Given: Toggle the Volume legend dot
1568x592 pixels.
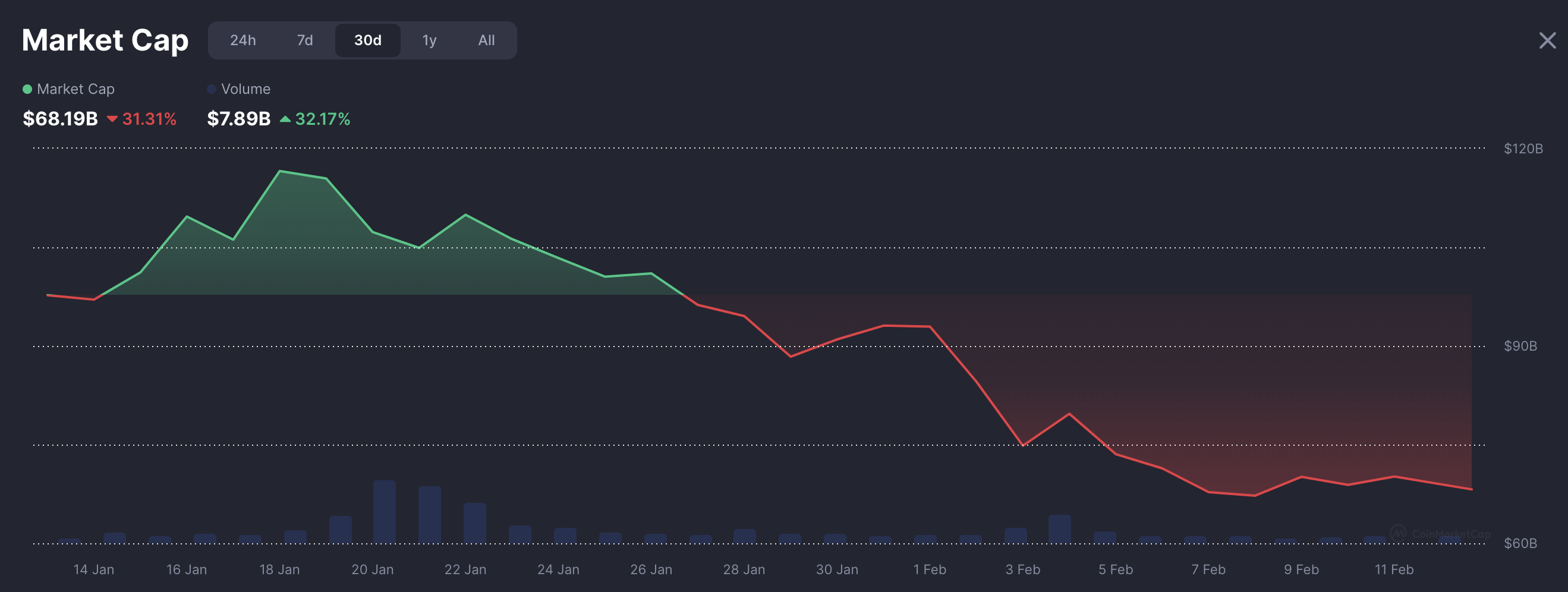Looking at the screenshot, I should (x=212, y=89).
